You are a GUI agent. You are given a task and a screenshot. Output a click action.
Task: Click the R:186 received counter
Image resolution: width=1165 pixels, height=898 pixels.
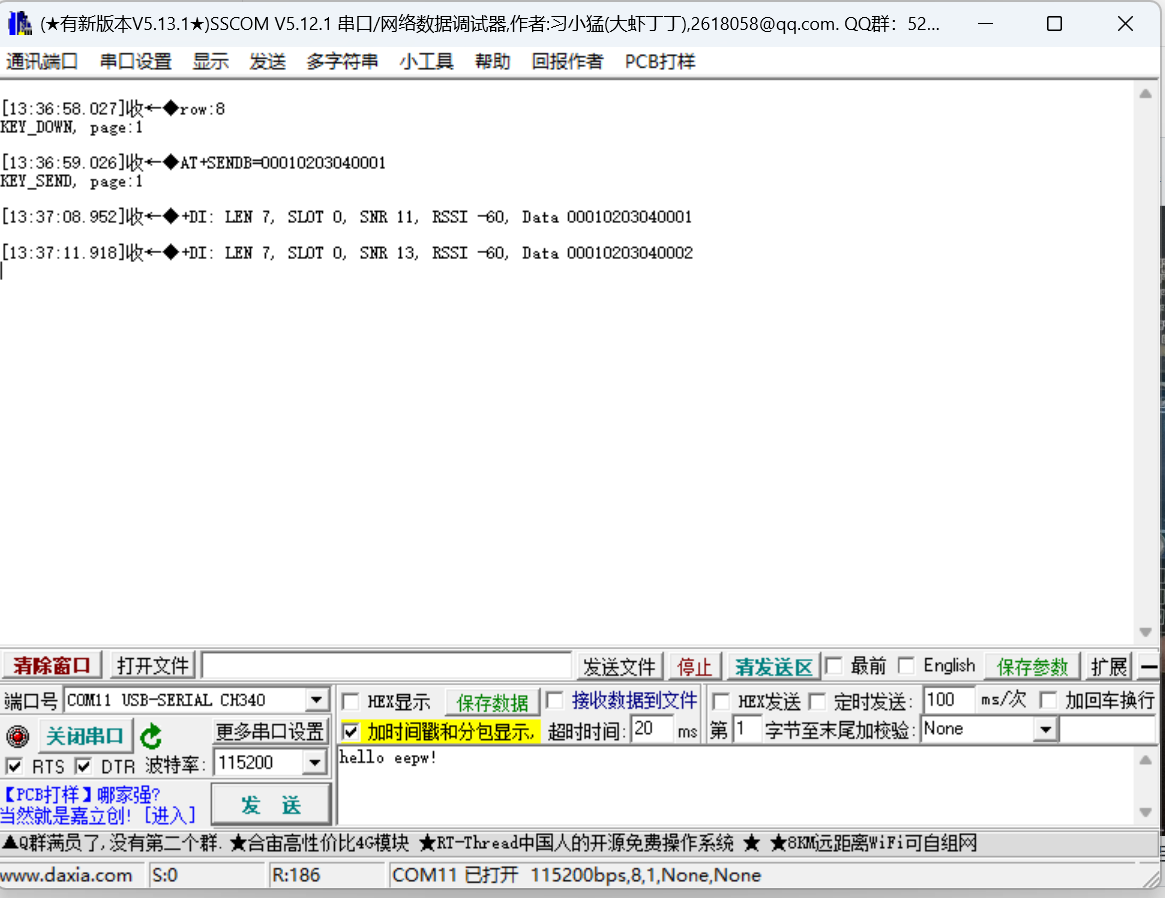pyautogui.click(x=296, y=875)
